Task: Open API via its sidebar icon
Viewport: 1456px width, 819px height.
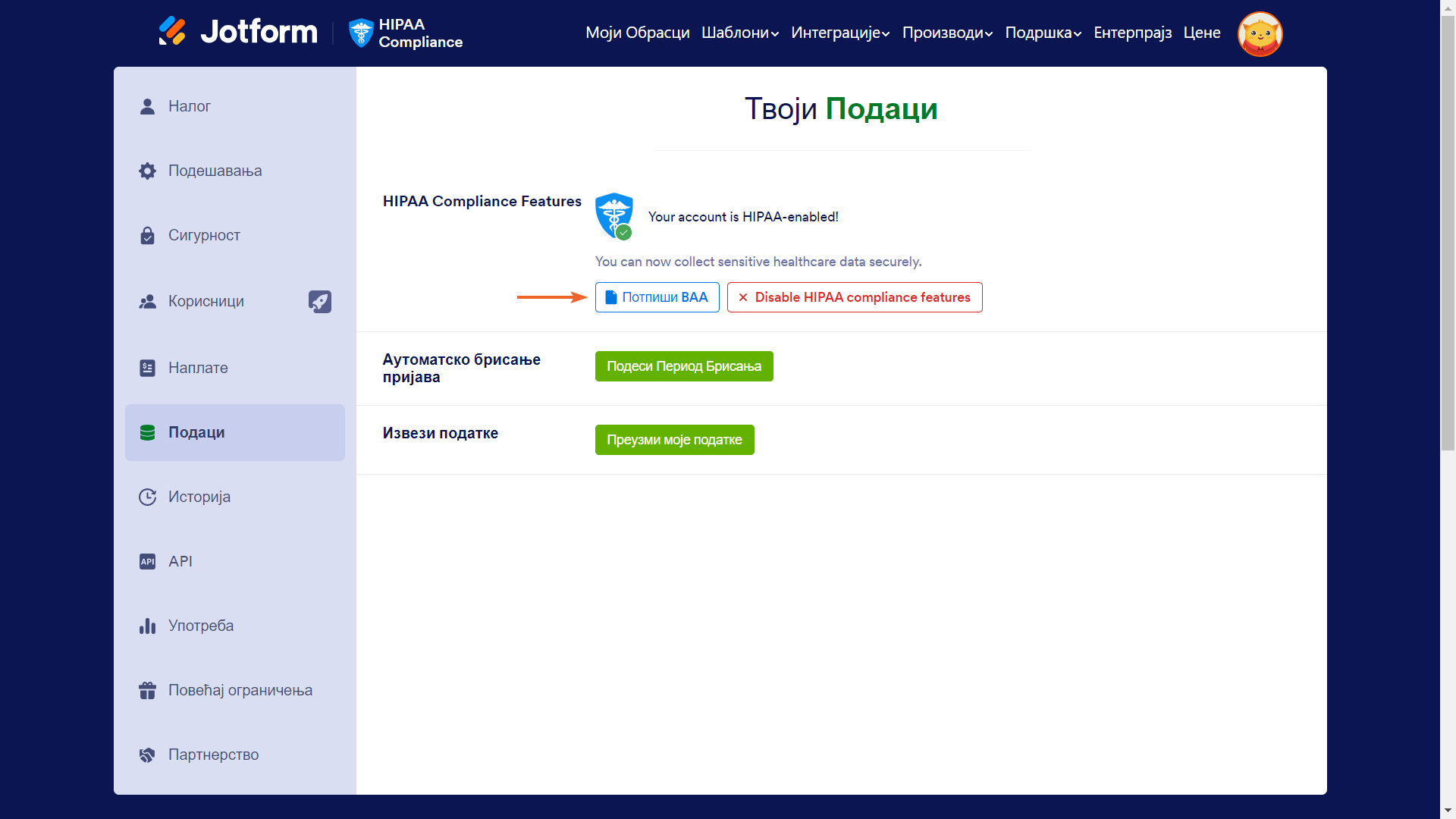Action: pyautogui.click(x=147, y=561)
